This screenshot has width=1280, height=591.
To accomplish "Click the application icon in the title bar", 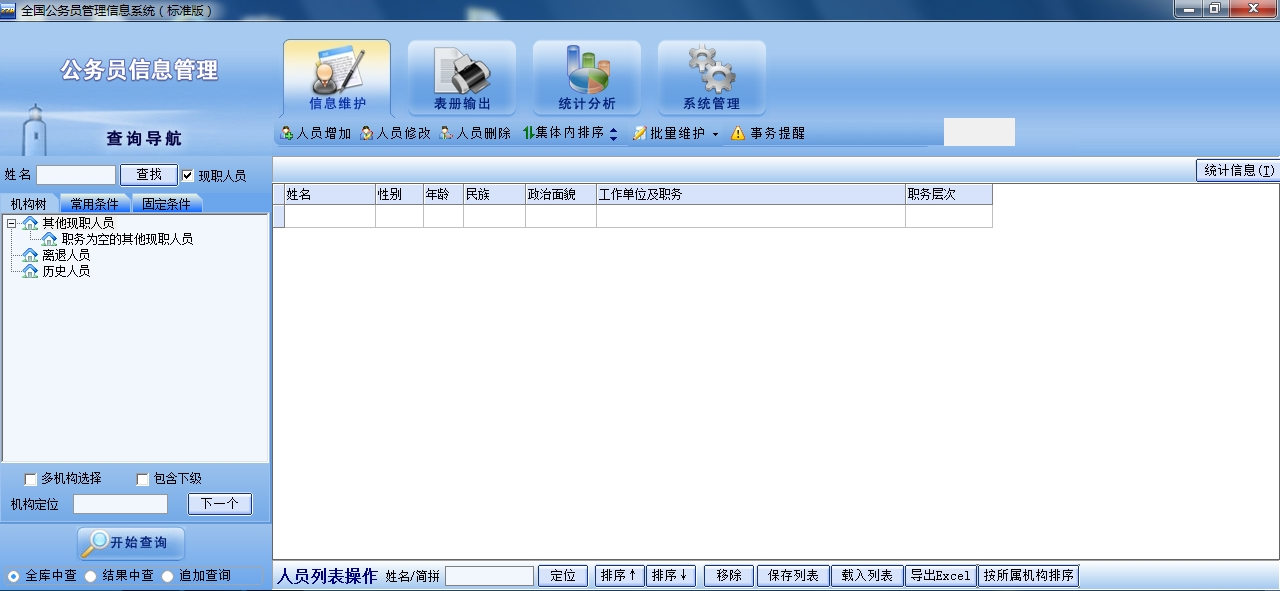I will click(x=8, y=9).
